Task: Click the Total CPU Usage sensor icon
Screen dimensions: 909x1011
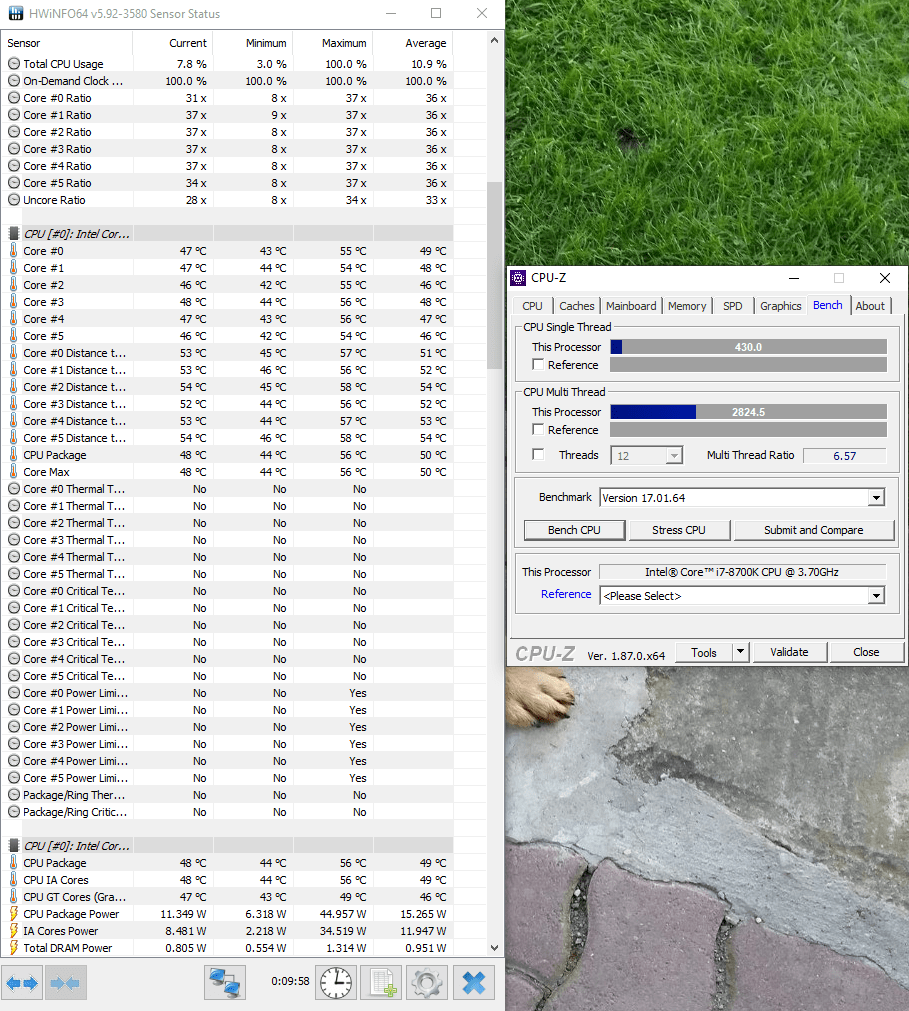Action: (x=14, y=64)
